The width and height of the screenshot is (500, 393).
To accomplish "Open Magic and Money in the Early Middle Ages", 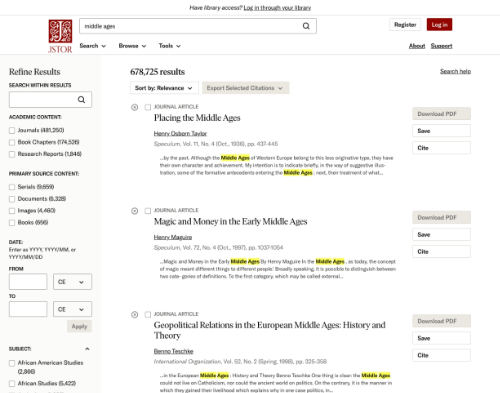I will [230, 222].
